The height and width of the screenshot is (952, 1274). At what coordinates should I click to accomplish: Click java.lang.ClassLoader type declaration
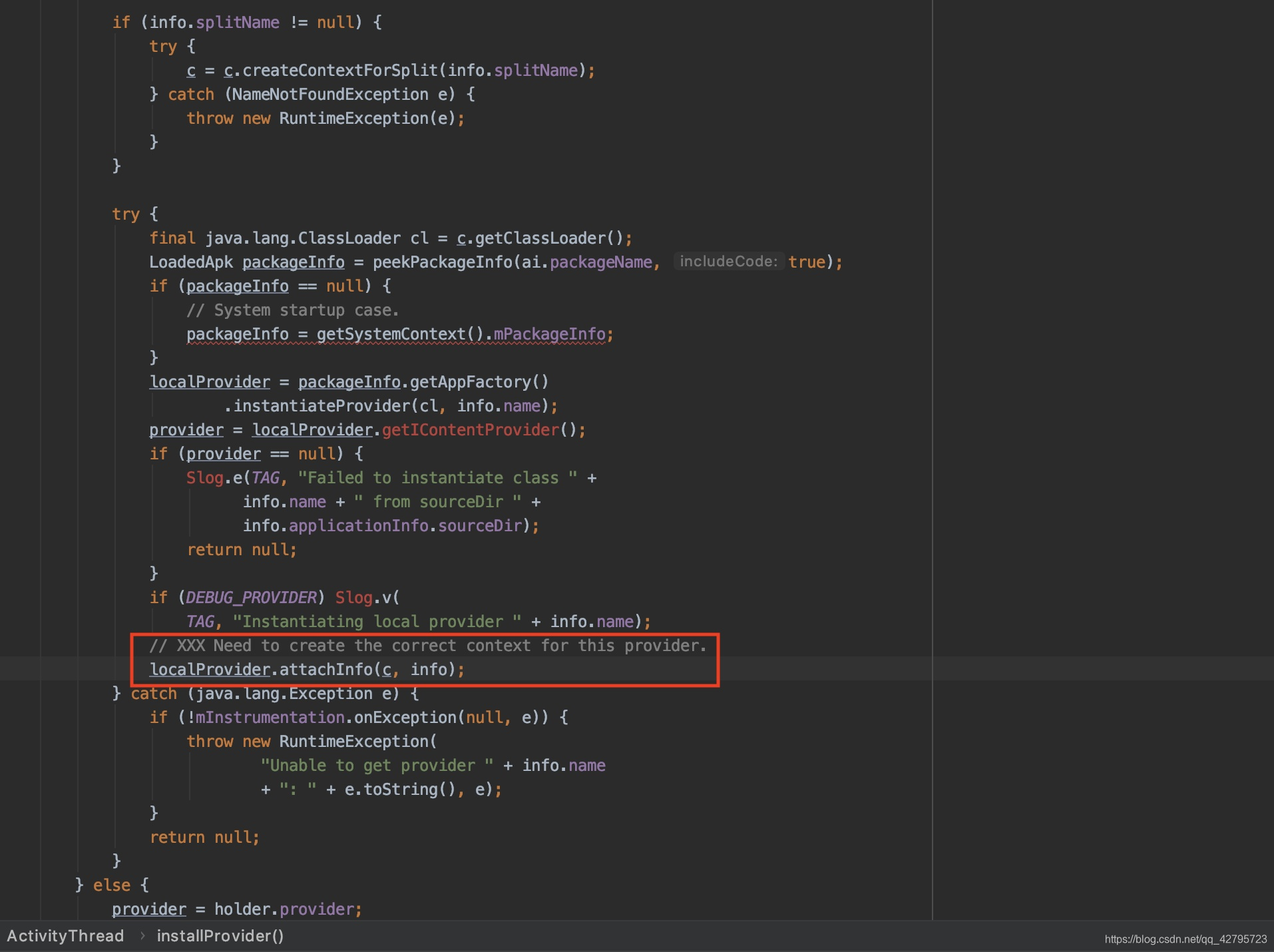303,238
